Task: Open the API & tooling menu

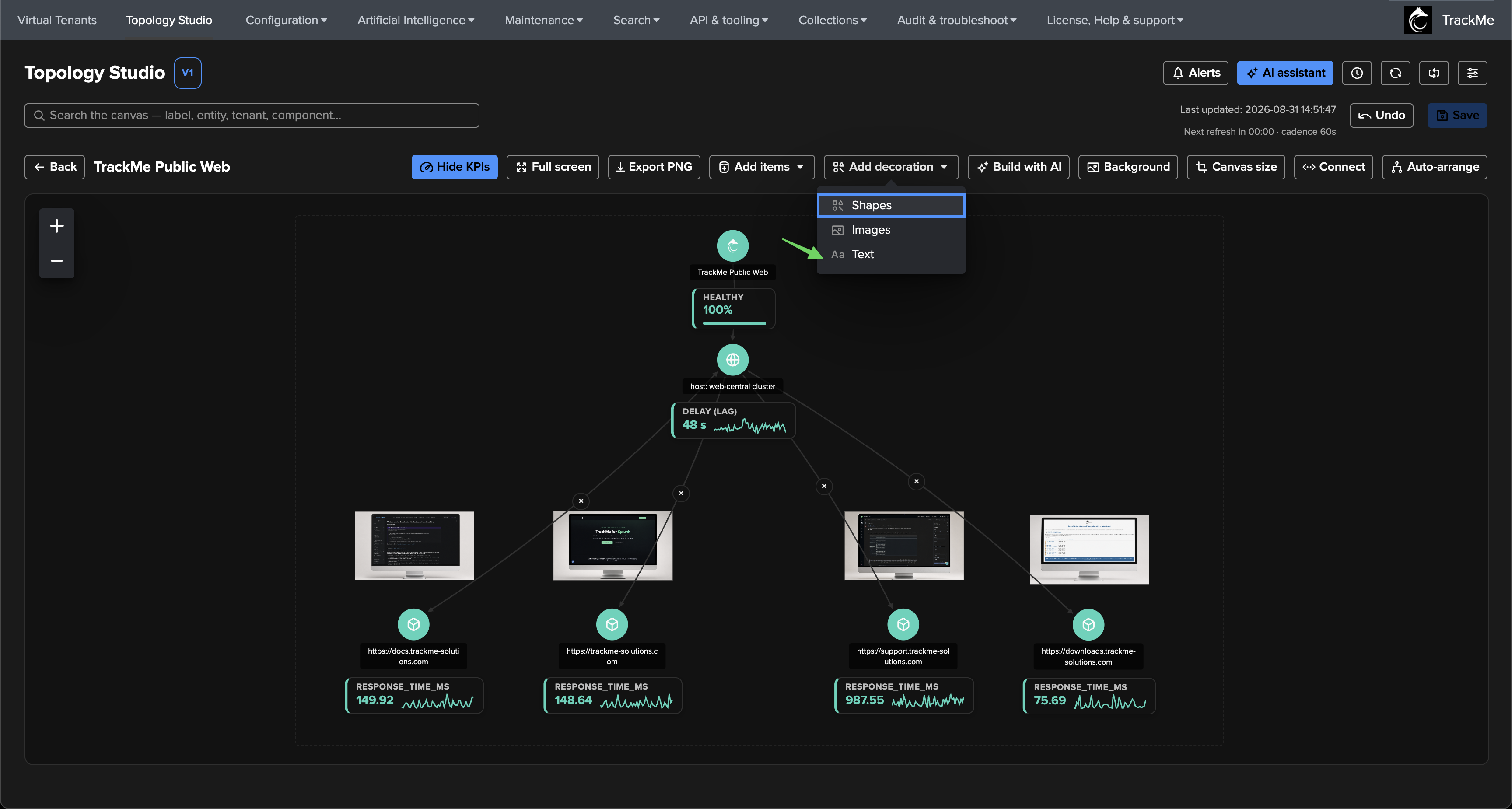Action: pos(728,20)
